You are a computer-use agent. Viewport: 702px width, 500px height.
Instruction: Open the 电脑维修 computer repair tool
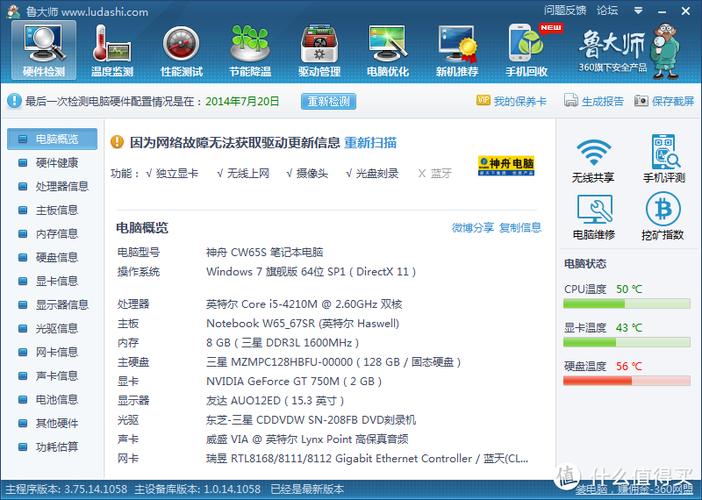pos(594,217)
